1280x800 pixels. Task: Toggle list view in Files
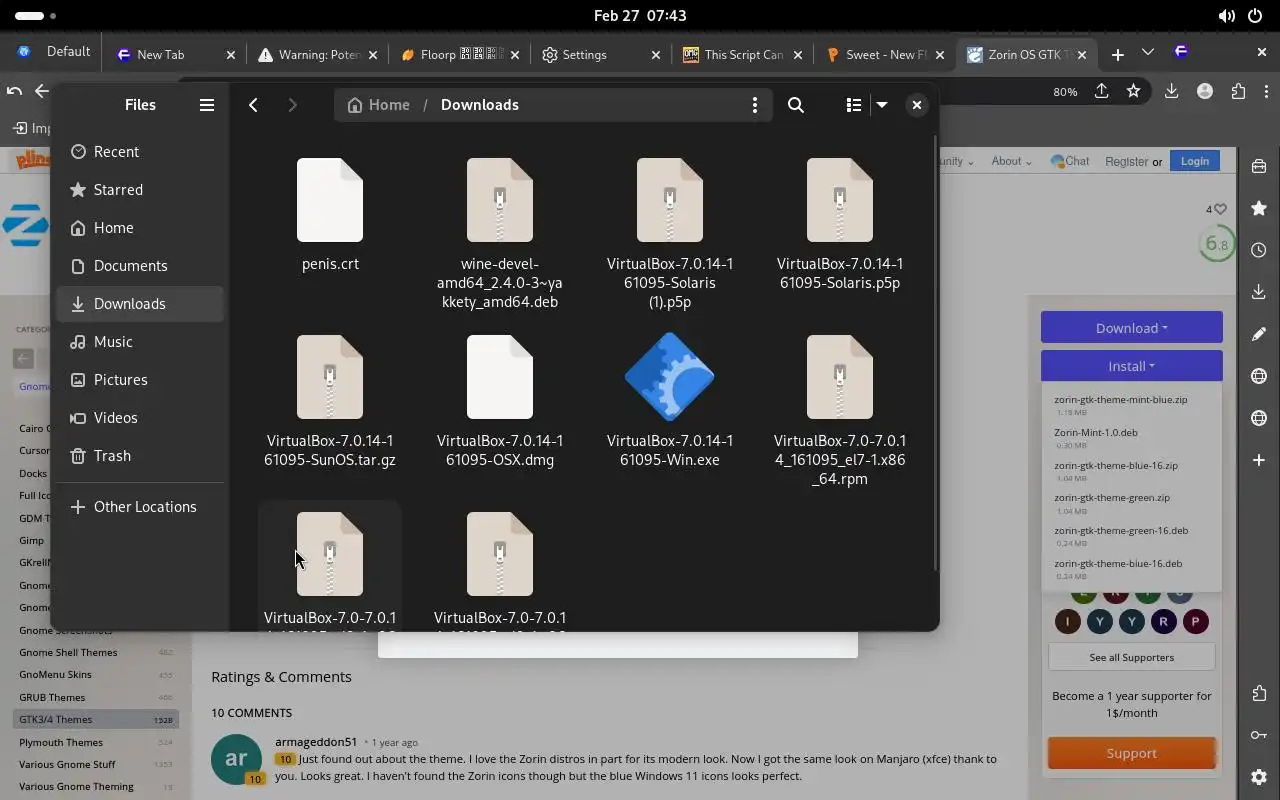(x=853, y=105)
